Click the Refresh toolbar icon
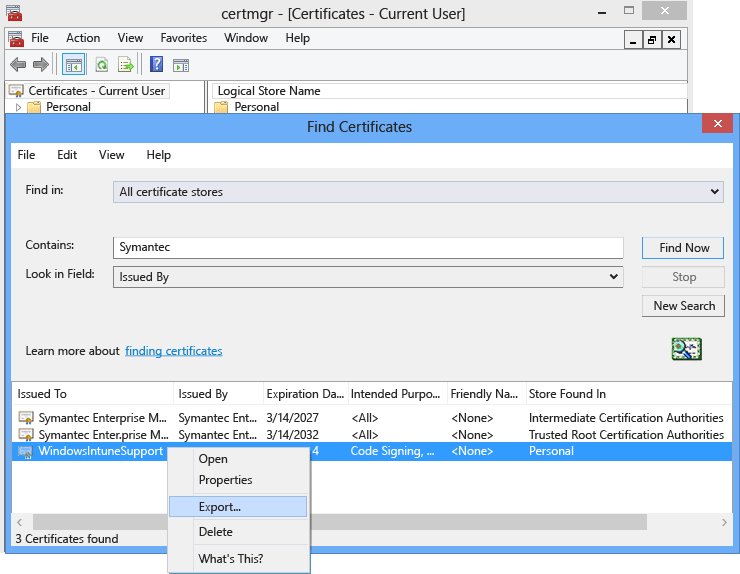 coord(101,64)
